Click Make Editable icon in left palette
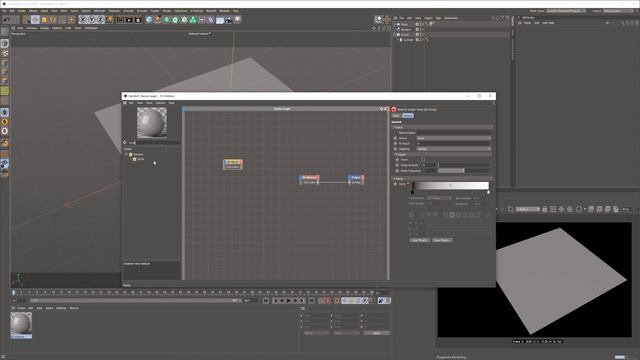640x360 pixels. coord(5,32)
